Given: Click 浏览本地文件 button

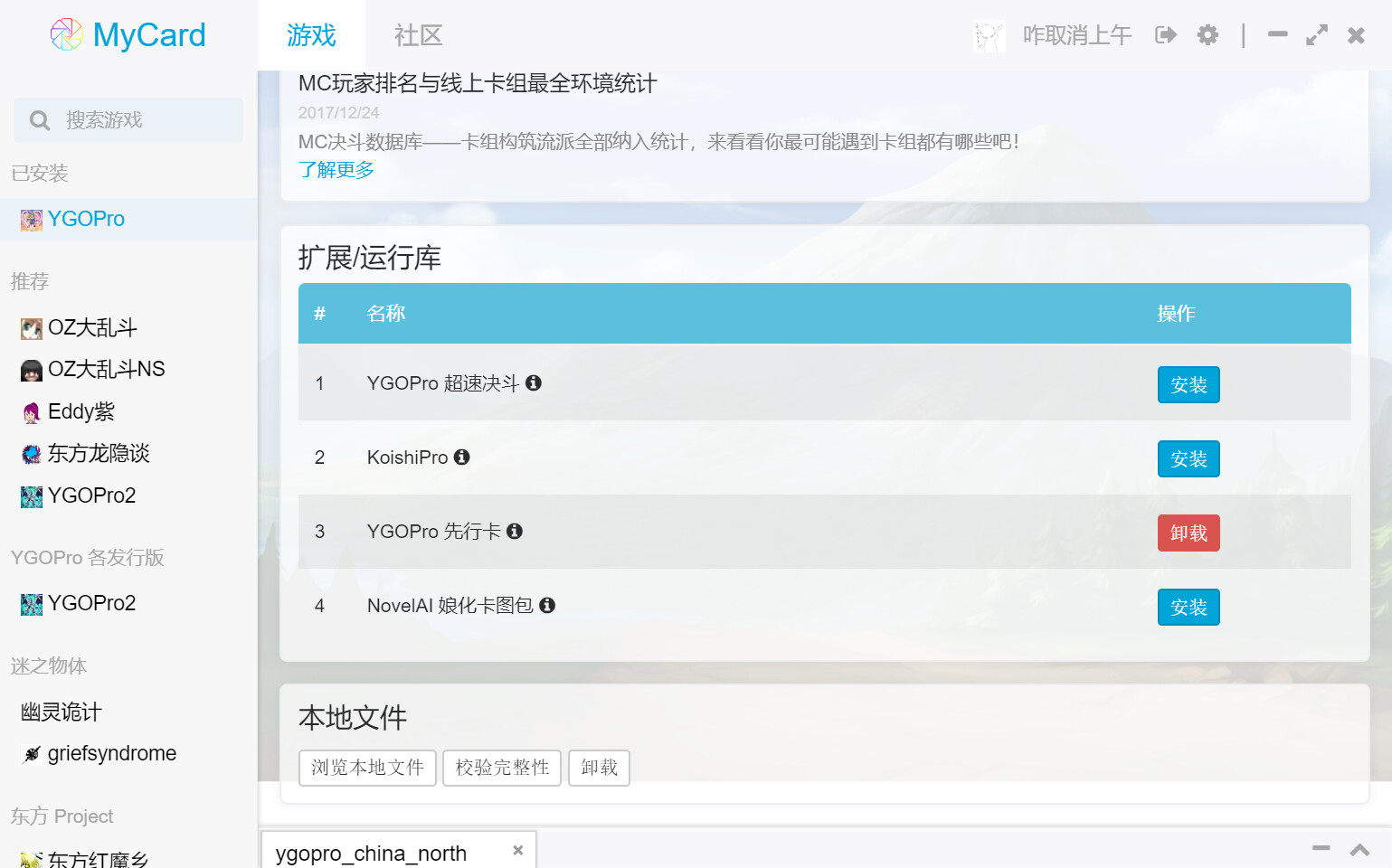Looking at the screenshot, I should coord(367,768).
